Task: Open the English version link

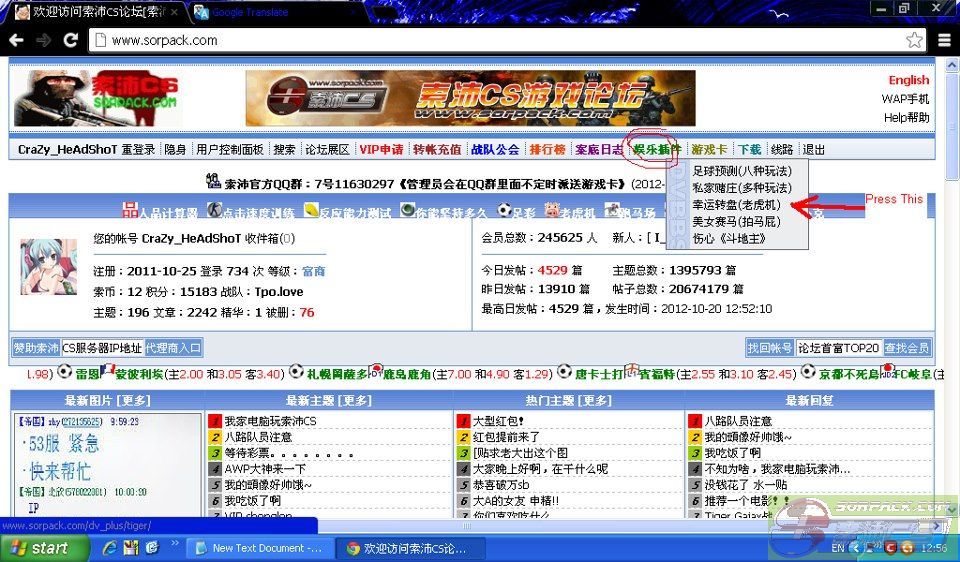Action: pyautogui.click(x=909, y=80)
